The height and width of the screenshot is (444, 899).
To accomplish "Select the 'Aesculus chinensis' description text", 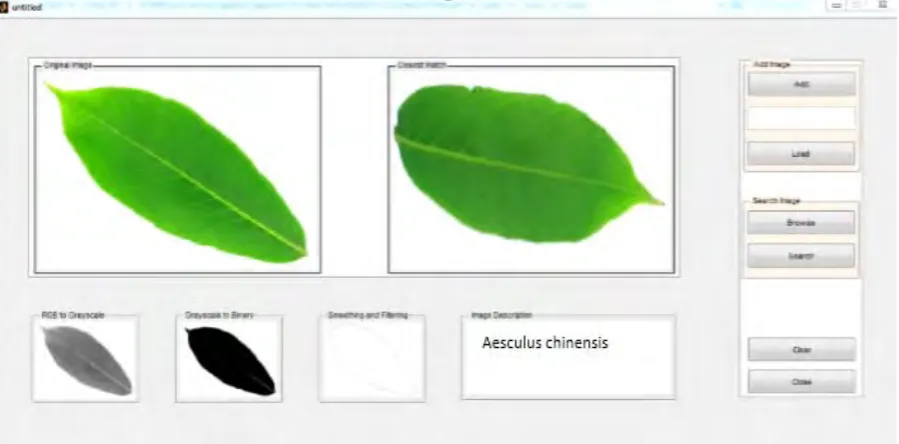I will [545, 343].
